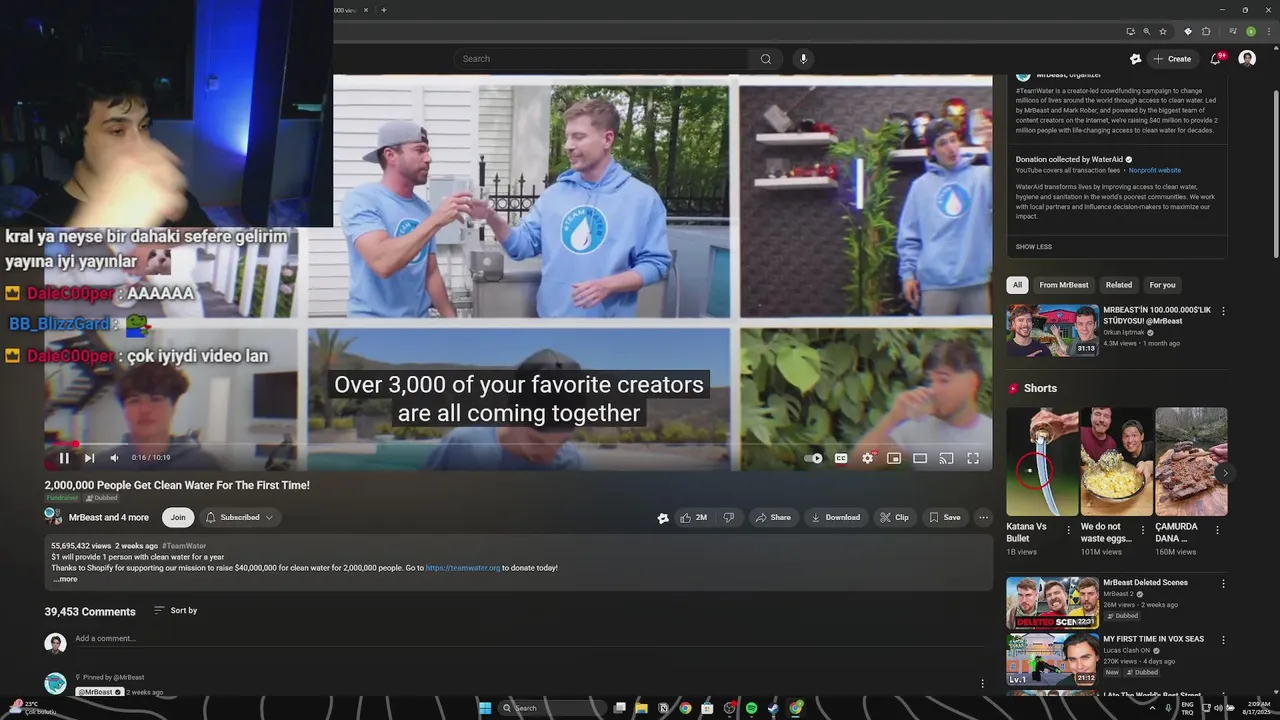Run search with magnifier button
This screenshot has height=720, width=1280.
click(766, 59)
